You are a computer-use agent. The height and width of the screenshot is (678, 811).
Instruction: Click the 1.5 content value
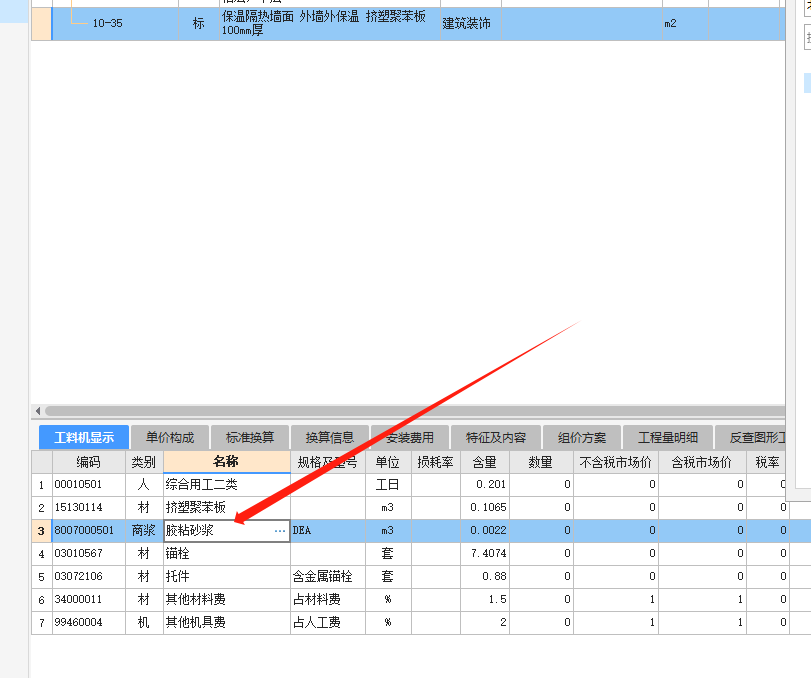(485, 599)
